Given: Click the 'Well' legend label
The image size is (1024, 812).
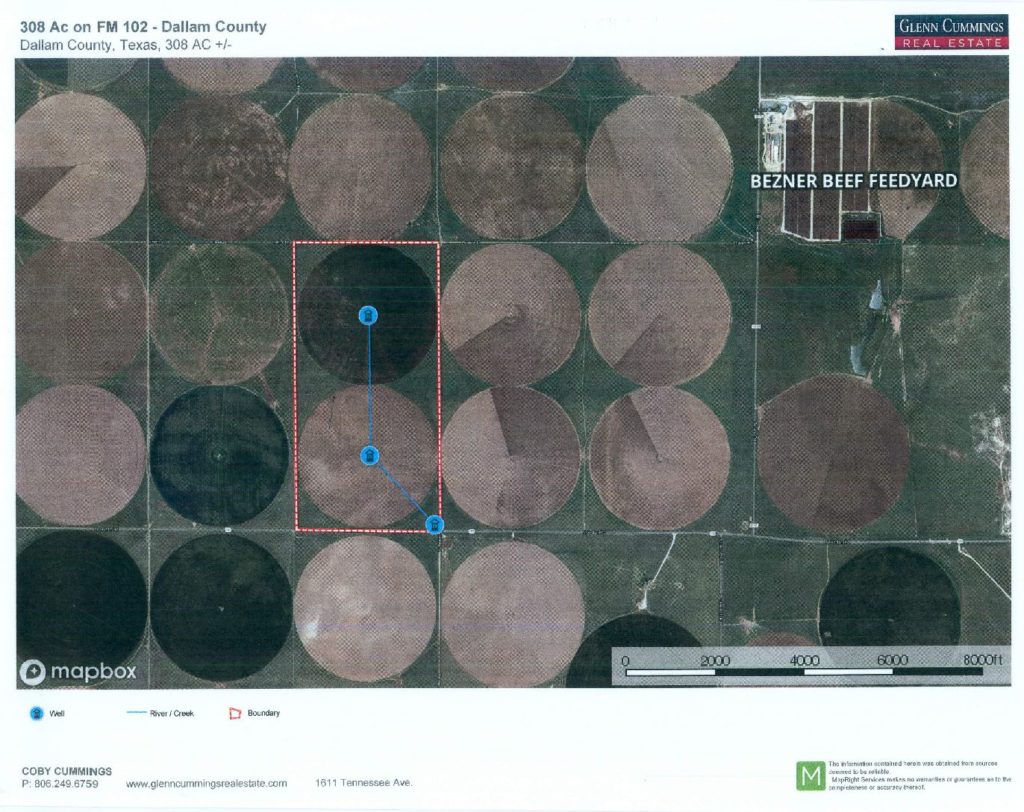Looking at the screenshot, I should [57, 713].
